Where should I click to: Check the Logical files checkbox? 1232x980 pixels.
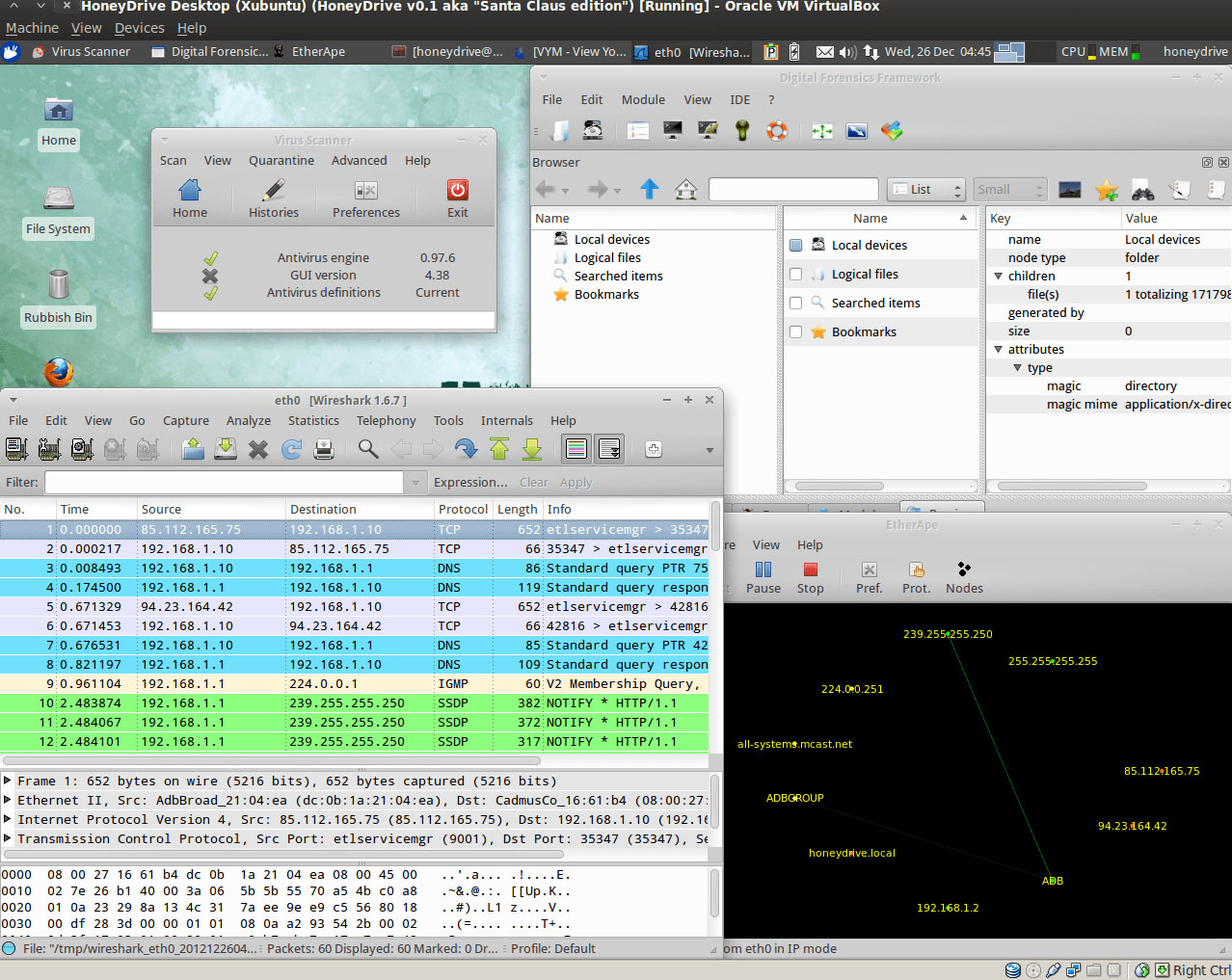(795, 274)
